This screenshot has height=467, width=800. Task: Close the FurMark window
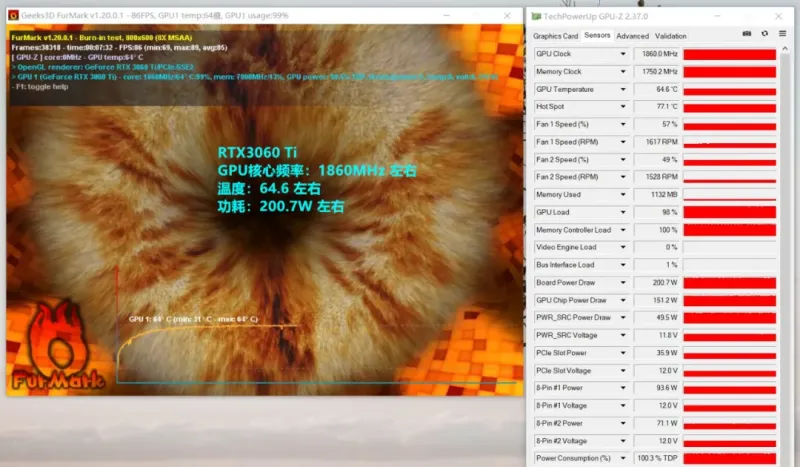click(x=507, y=16)
